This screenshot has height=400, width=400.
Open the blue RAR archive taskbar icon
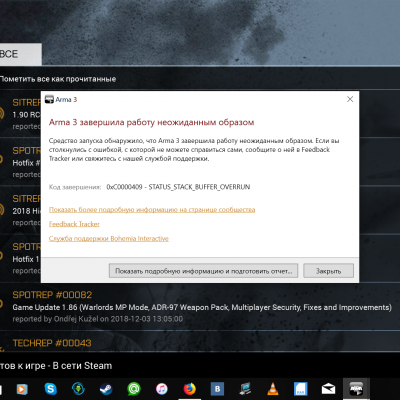(300, 389)
